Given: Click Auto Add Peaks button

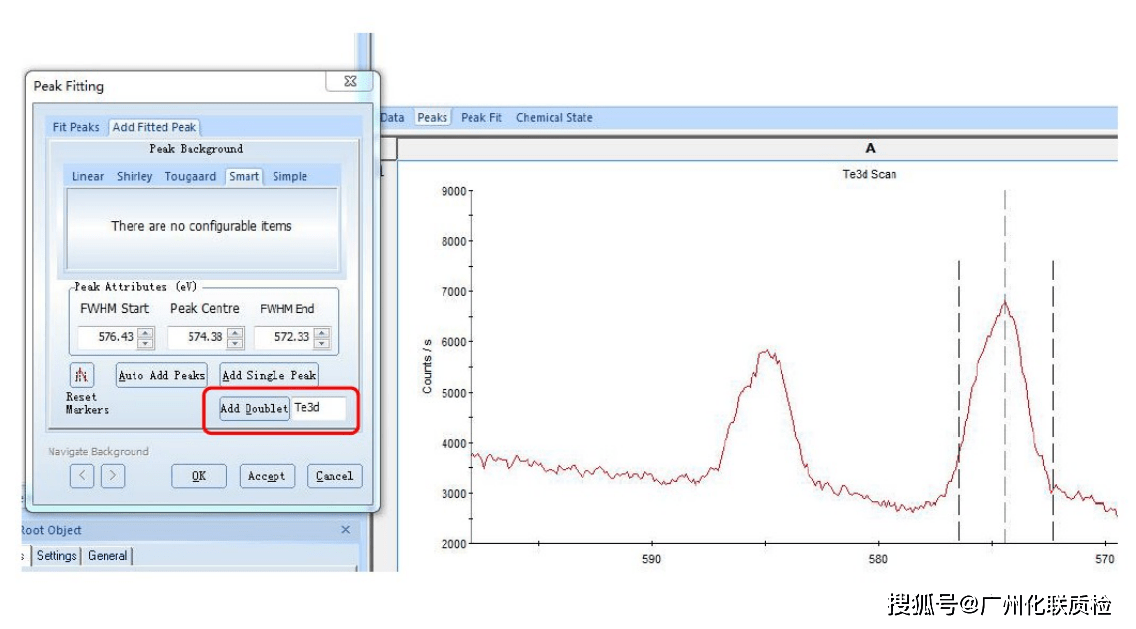Looking at the screenshot, I should (162, 375).
